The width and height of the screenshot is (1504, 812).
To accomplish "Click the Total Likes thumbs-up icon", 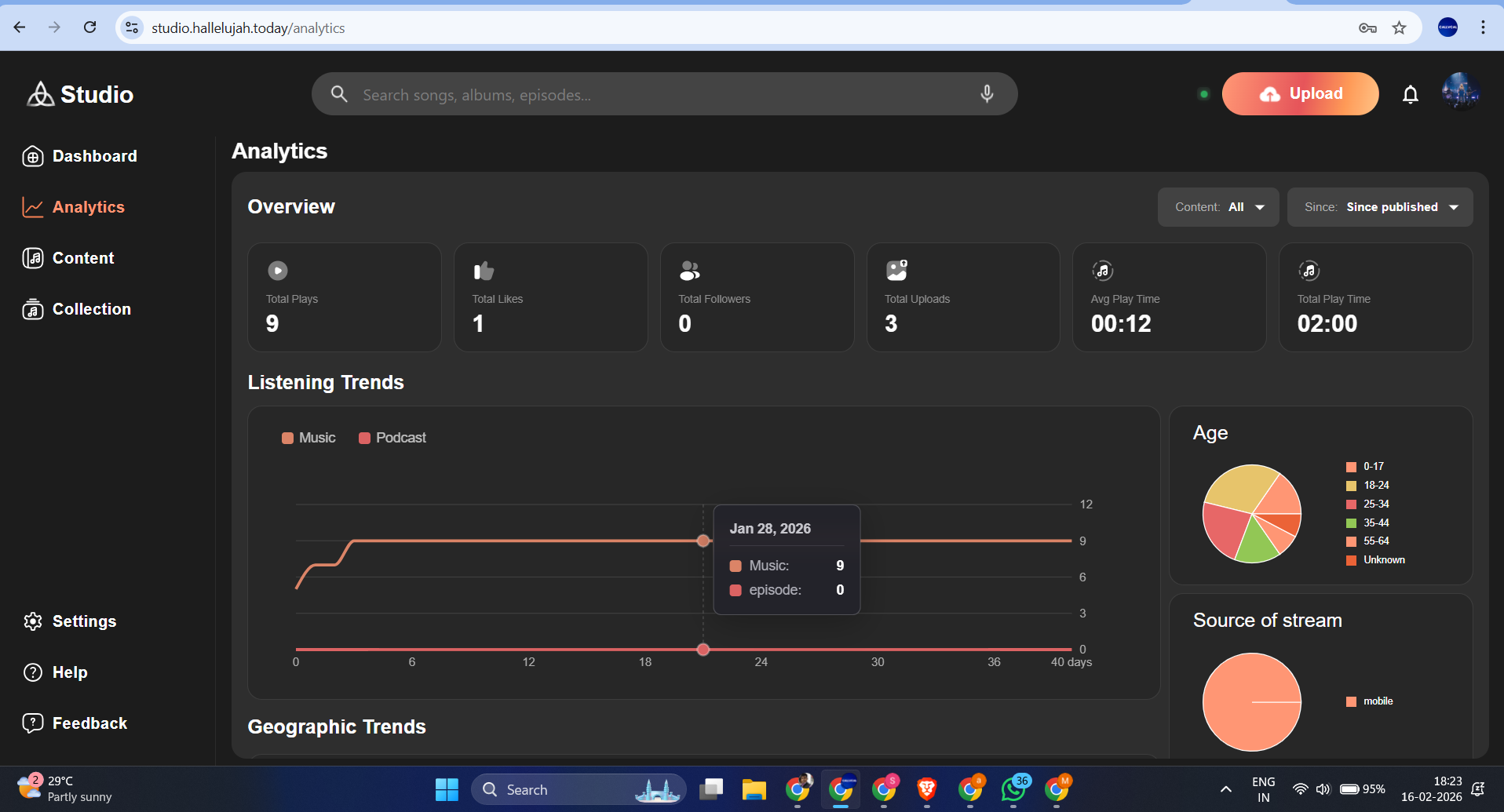I will [484, 271].
